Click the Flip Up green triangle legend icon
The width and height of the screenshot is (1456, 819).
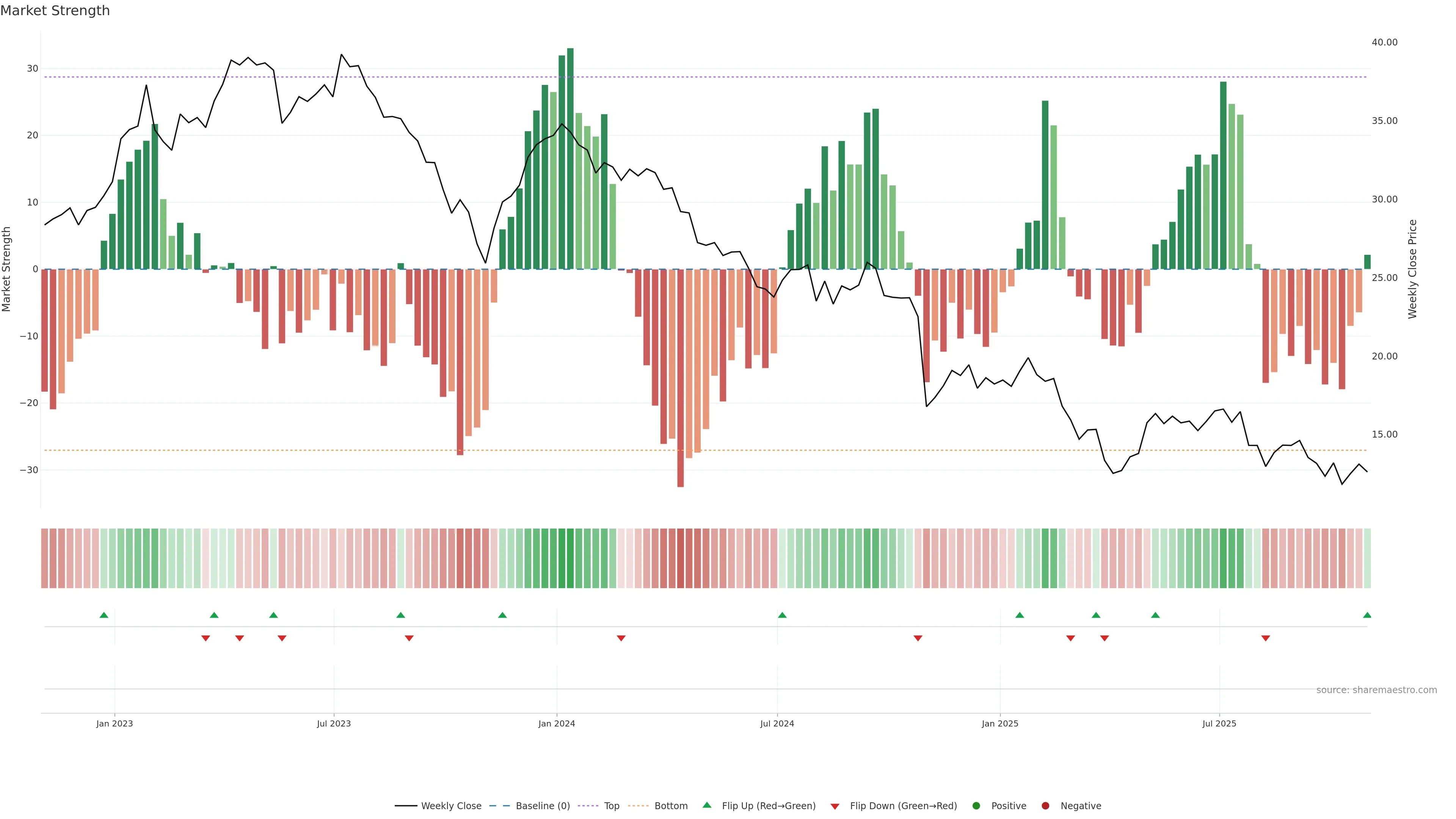tap(706, 805)
